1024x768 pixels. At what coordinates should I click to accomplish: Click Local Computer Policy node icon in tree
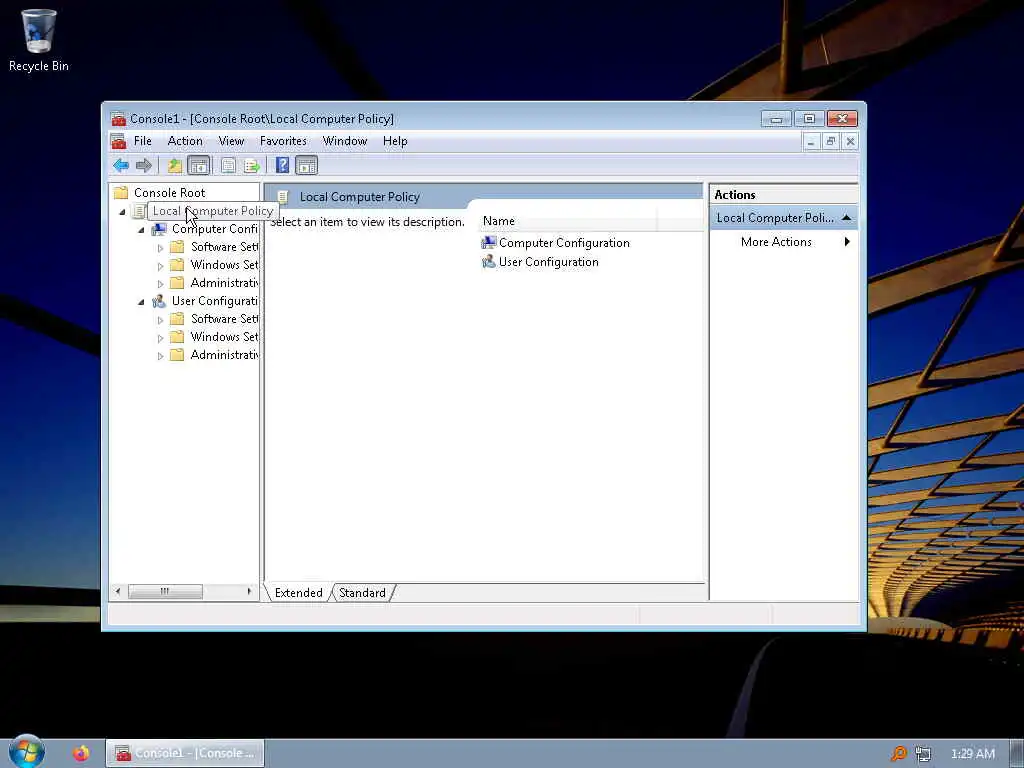pyautogui.click(x=139, y=211)
